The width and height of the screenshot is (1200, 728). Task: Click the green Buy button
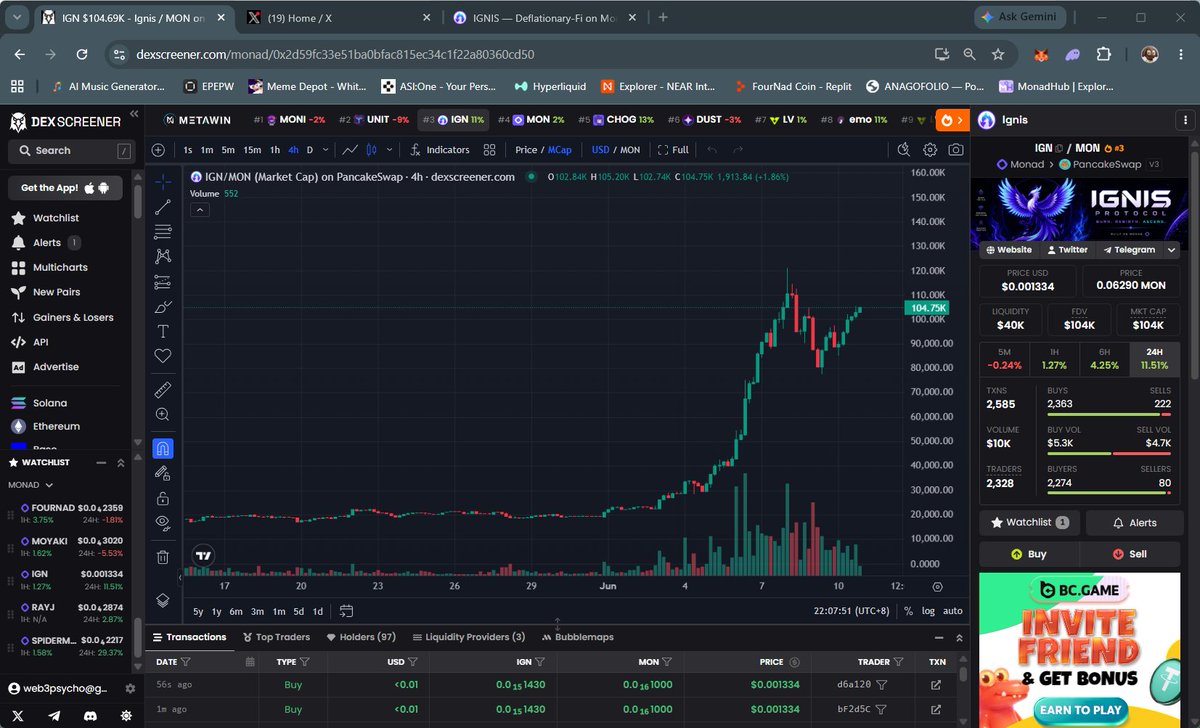coord(1029,554)
